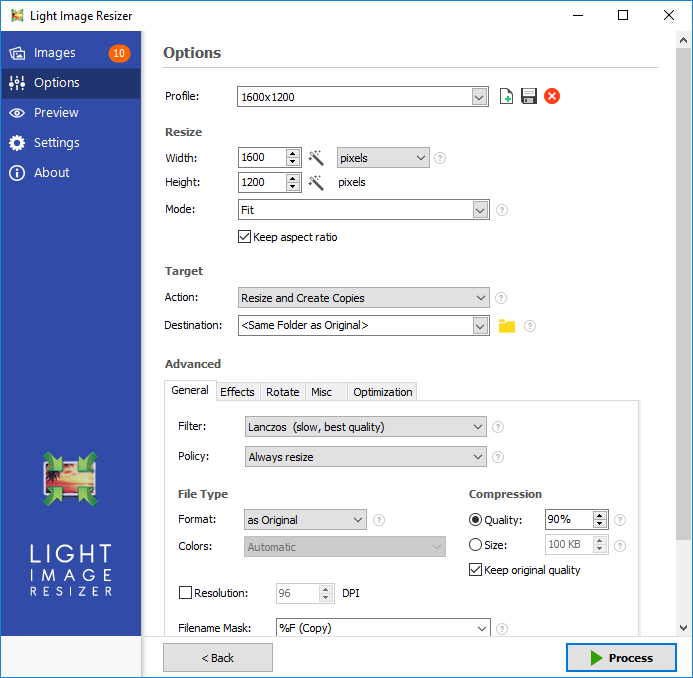
Task: Click the red delete profile icon
Action: click(552, 97)
